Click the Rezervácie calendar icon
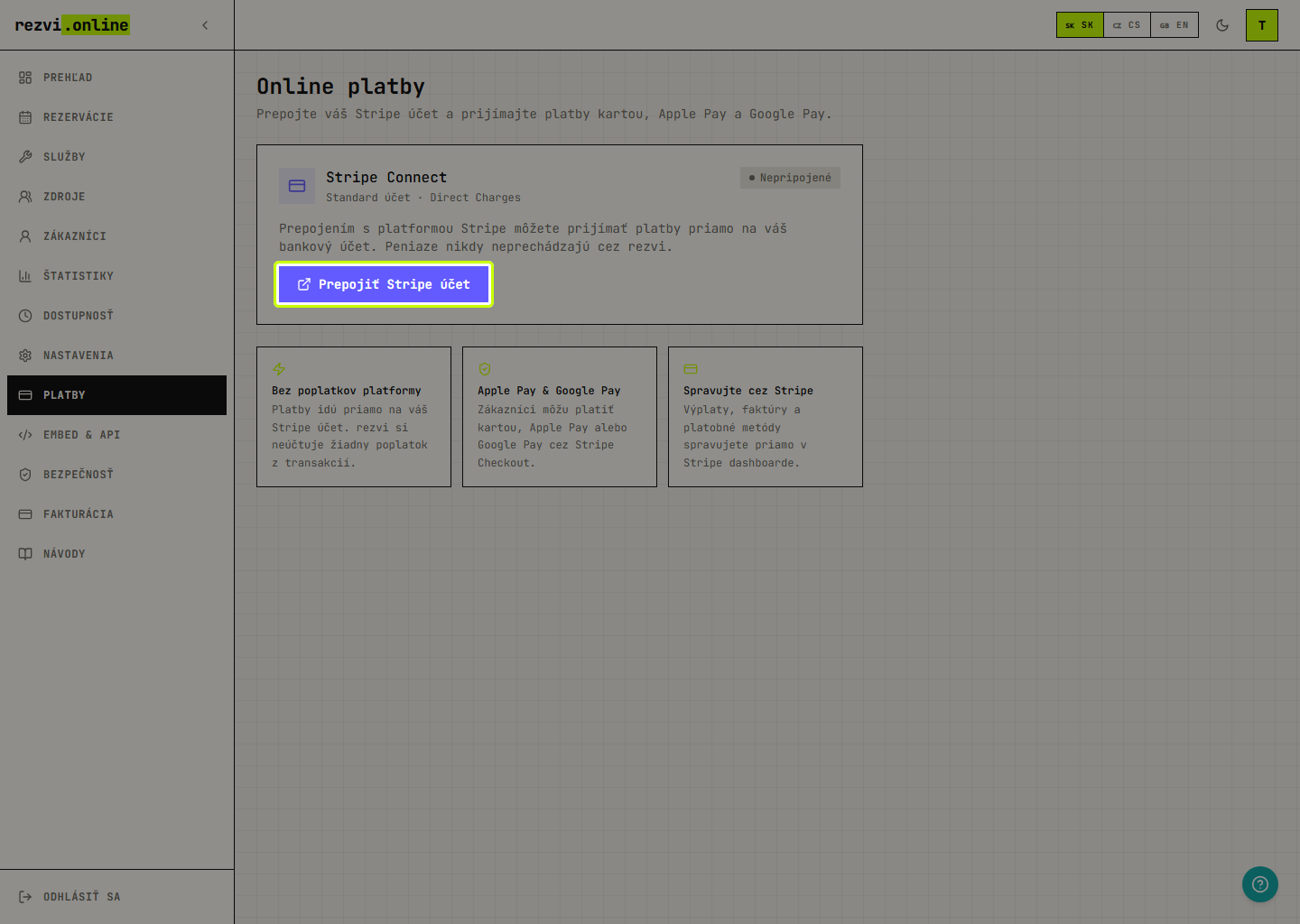 [25, 117]
